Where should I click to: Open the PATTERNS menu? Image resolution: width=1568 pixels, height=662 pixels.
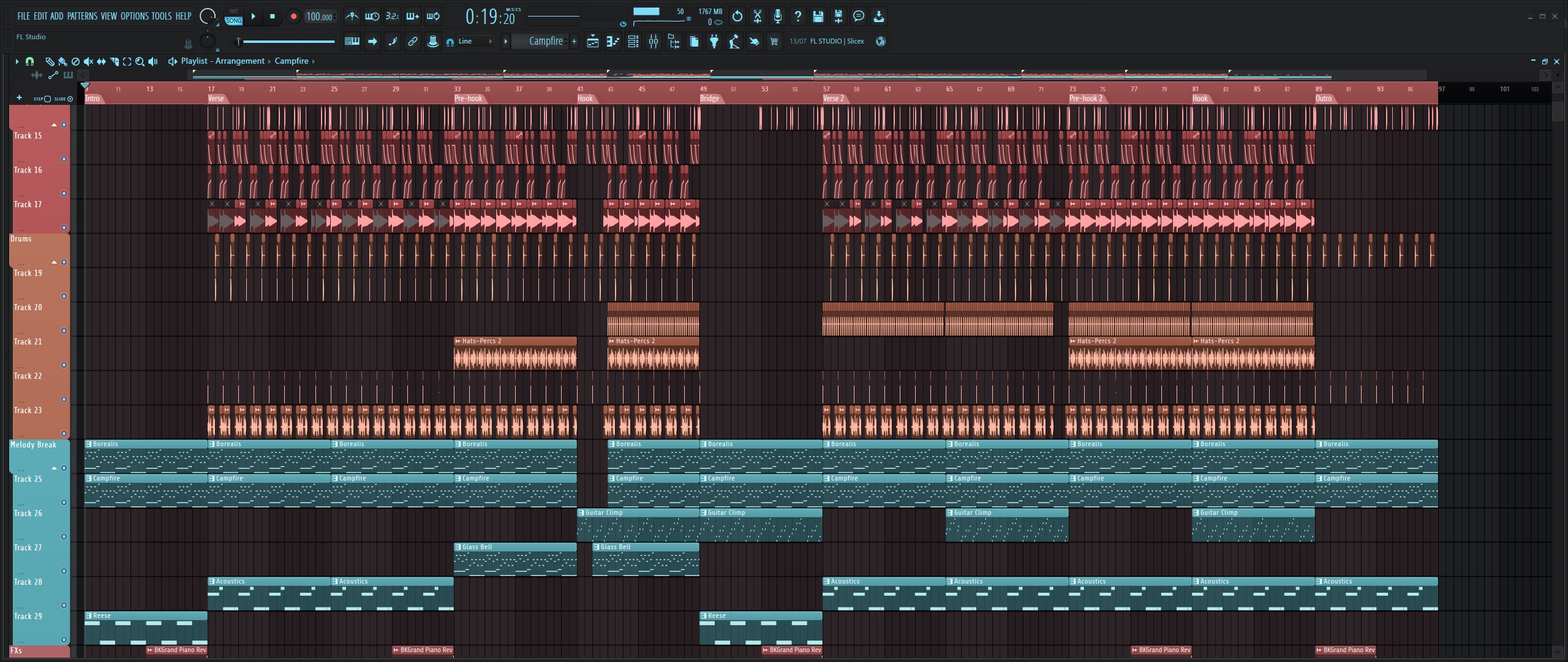(82, 16)
